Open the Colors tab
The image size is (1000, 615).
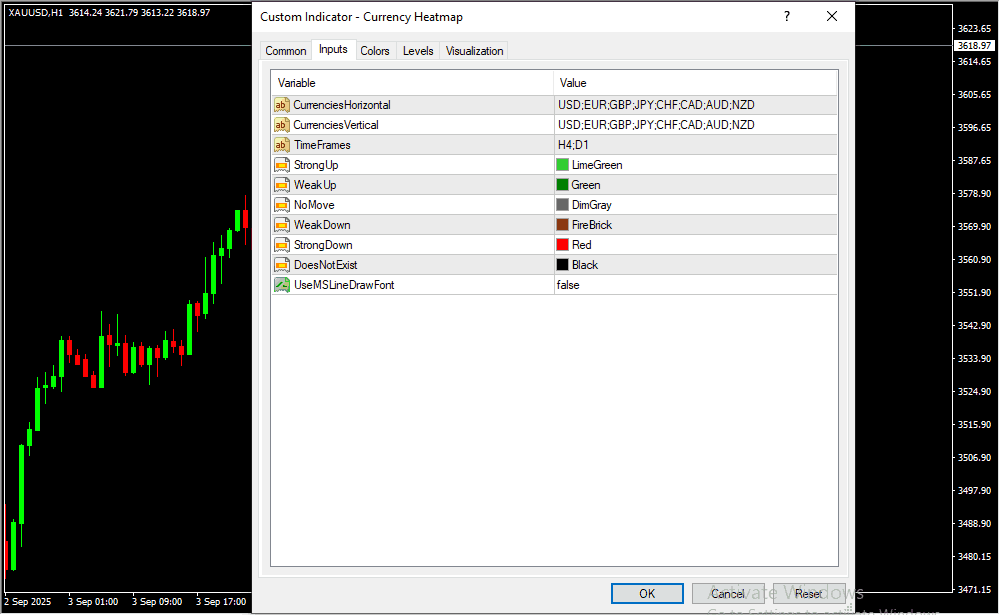(x=375, y=51)
